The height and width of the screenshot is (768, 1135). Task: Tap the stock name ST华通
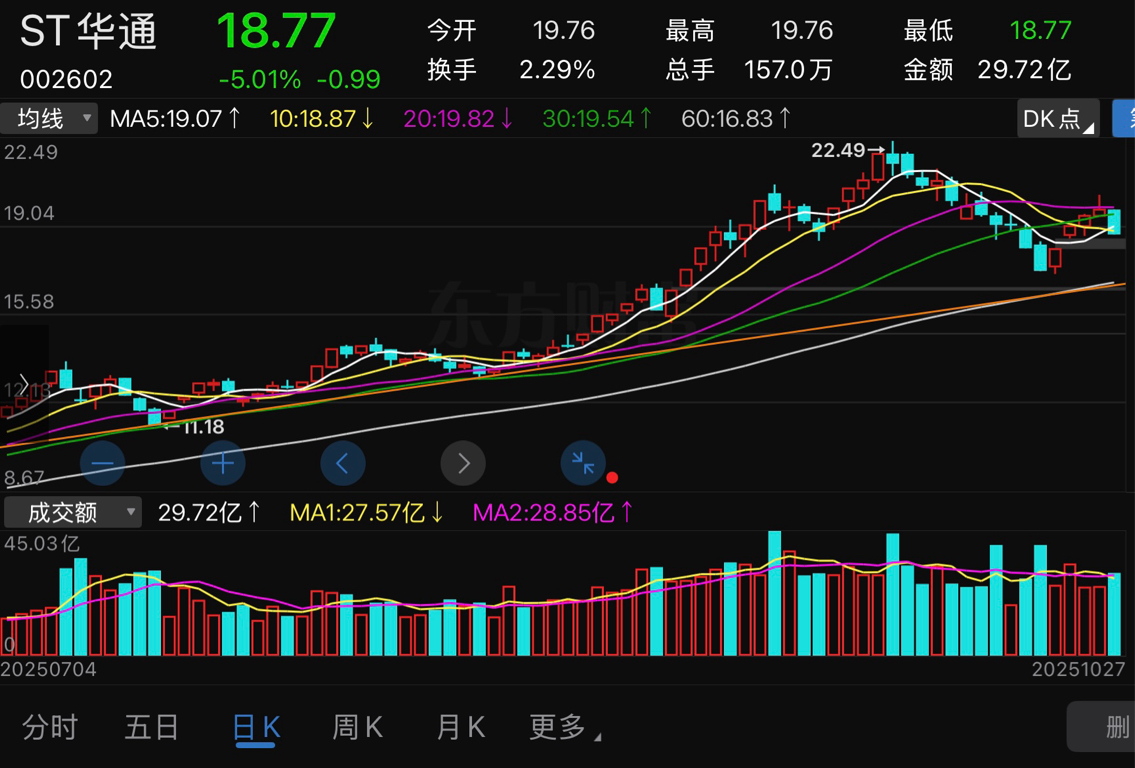coord(88,32)
